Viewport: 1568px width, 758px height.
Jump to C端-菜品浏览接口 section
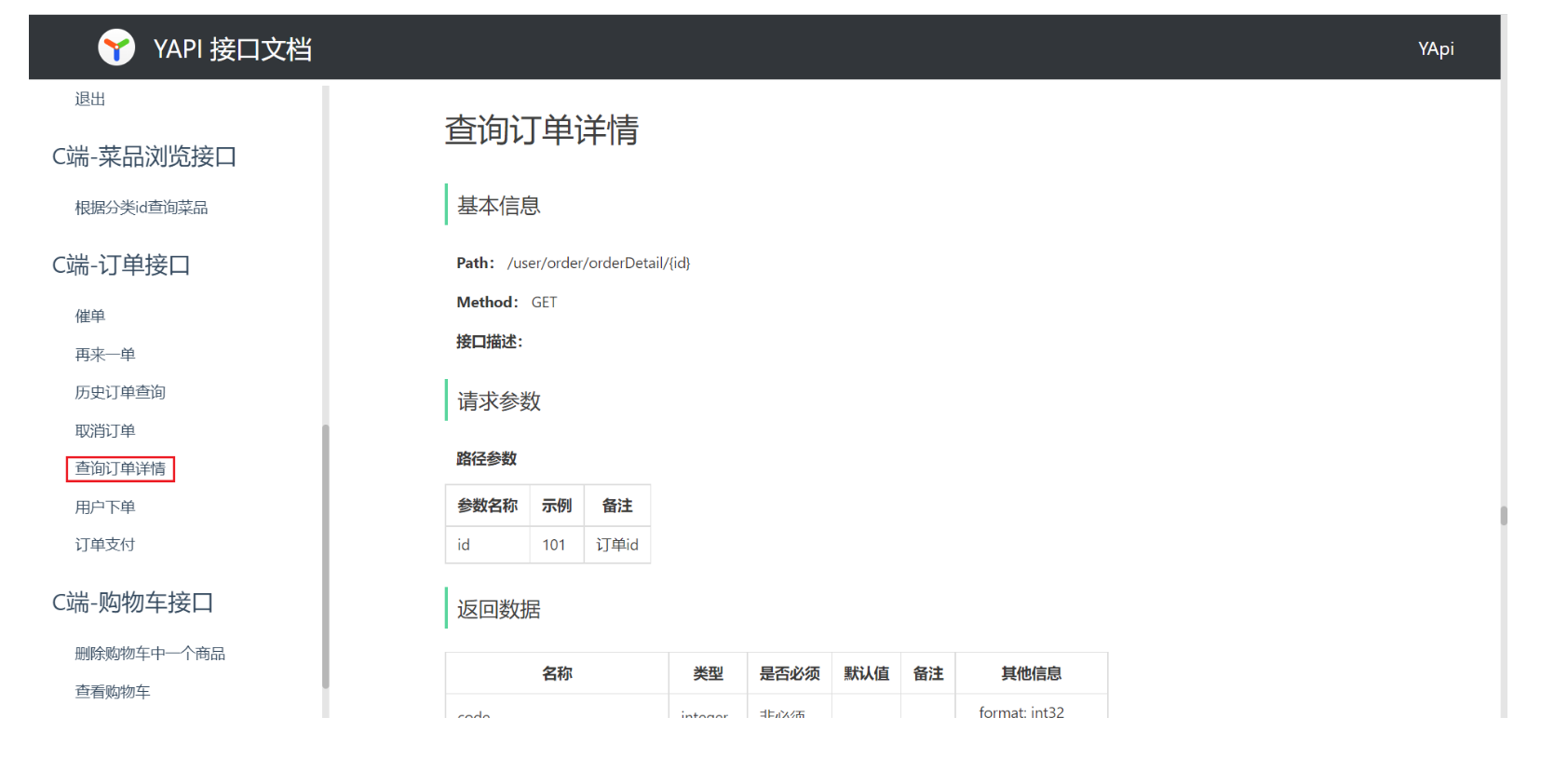click(x=144, y=156)
